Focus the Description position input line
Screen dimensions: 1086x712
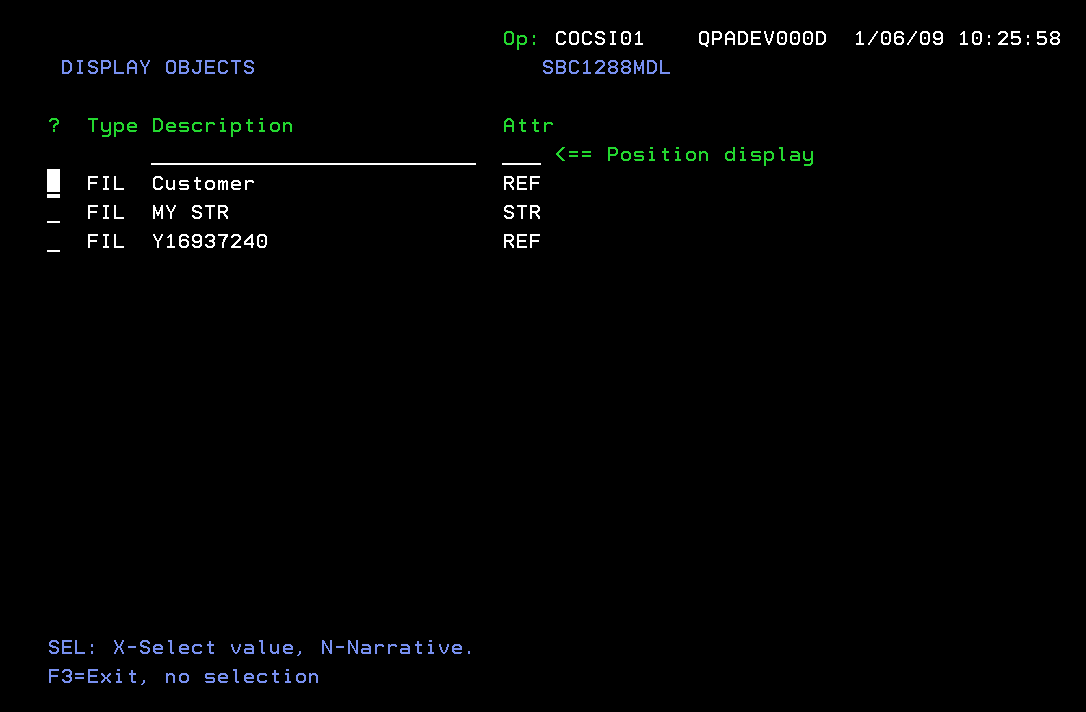313,155
